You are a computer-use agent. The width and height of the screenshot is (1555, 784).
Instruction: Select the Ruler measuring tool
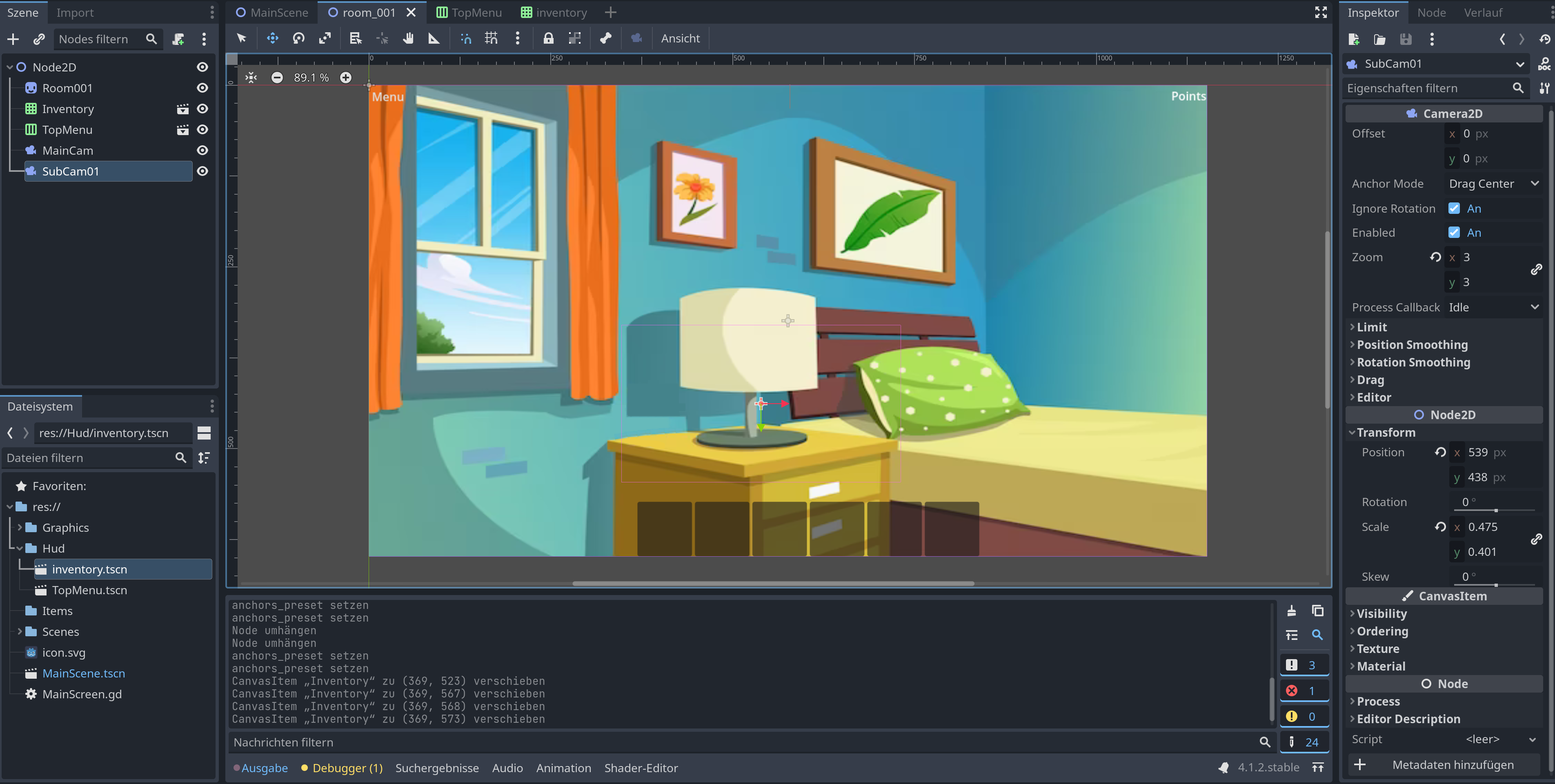coord(434,38)
